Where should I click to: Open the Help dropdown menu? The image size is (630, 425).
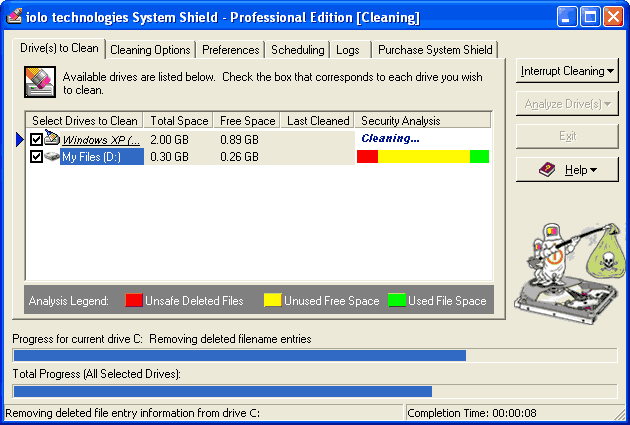[567, 170]
